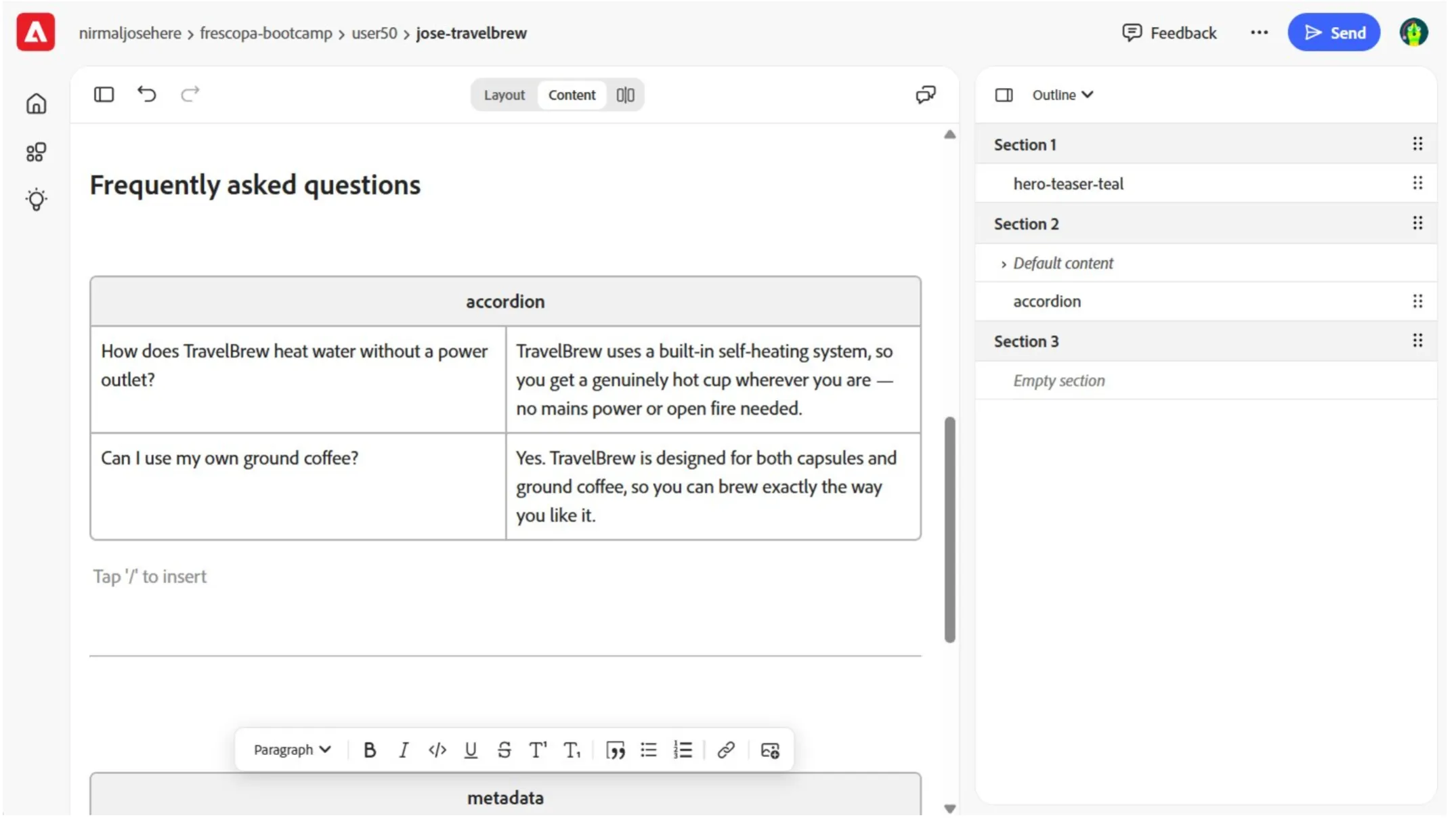Screen dimensions: 1456x822
Task: Open the lightbulb insights icon
Action: [x=37, y=200]
